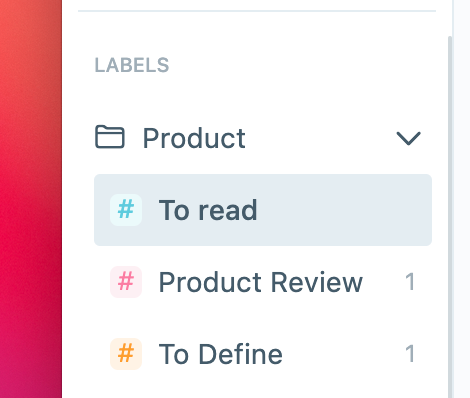Click the divider line above LABELS
470x398 pixels.
[257, 11]
